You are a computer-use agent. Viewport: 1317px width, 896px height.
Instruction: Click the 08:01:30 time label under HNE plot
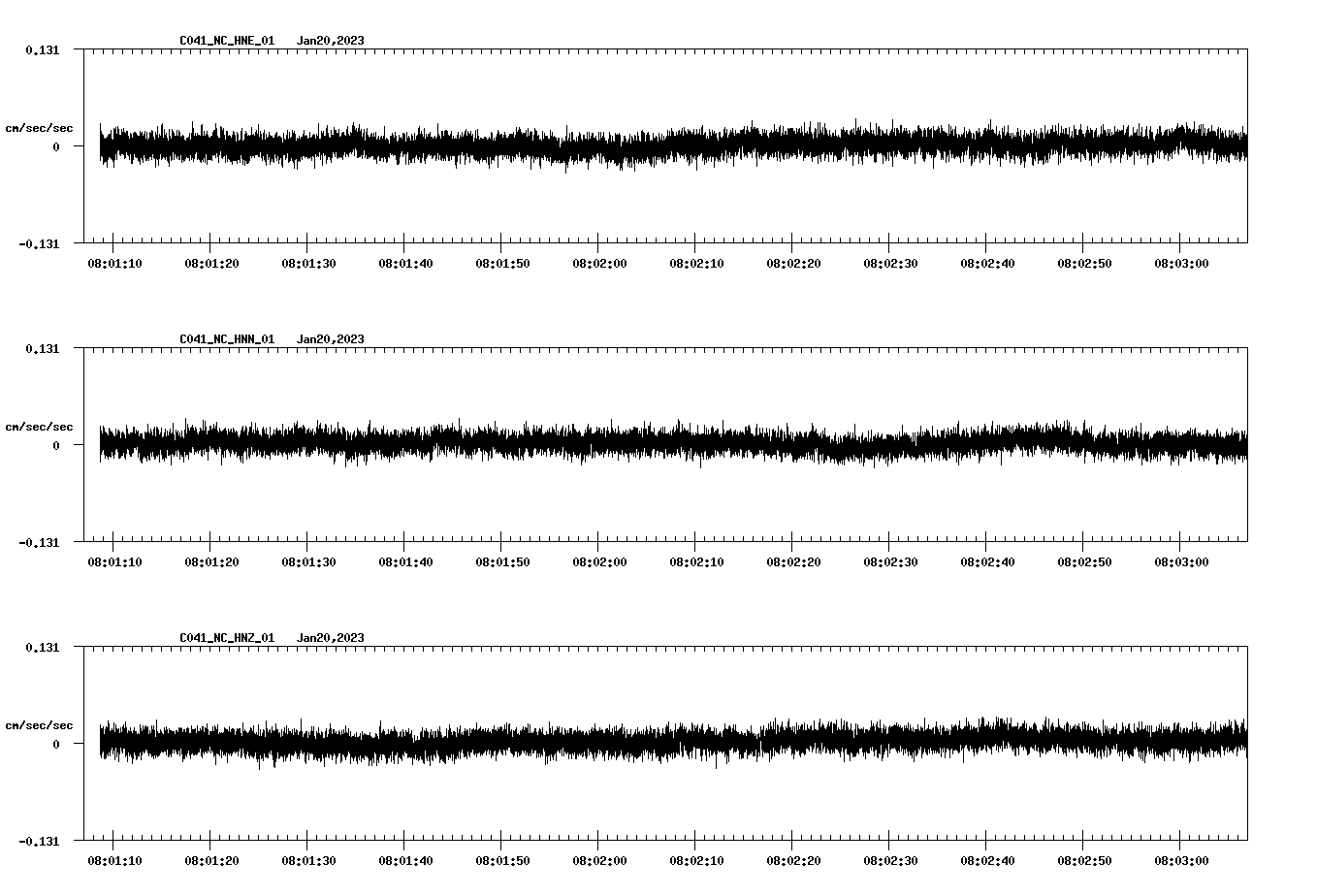point(308,264)
